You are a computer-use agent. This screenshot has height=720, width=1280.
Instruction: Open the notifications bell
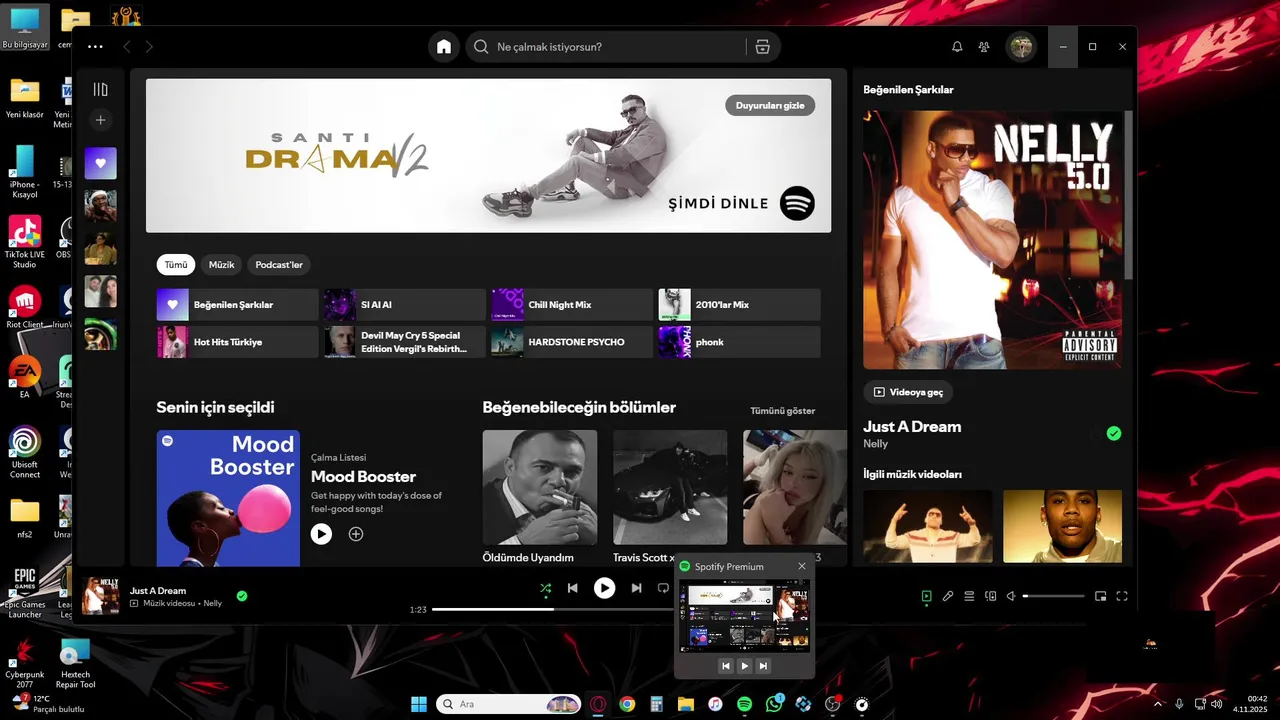click(957, 46)
